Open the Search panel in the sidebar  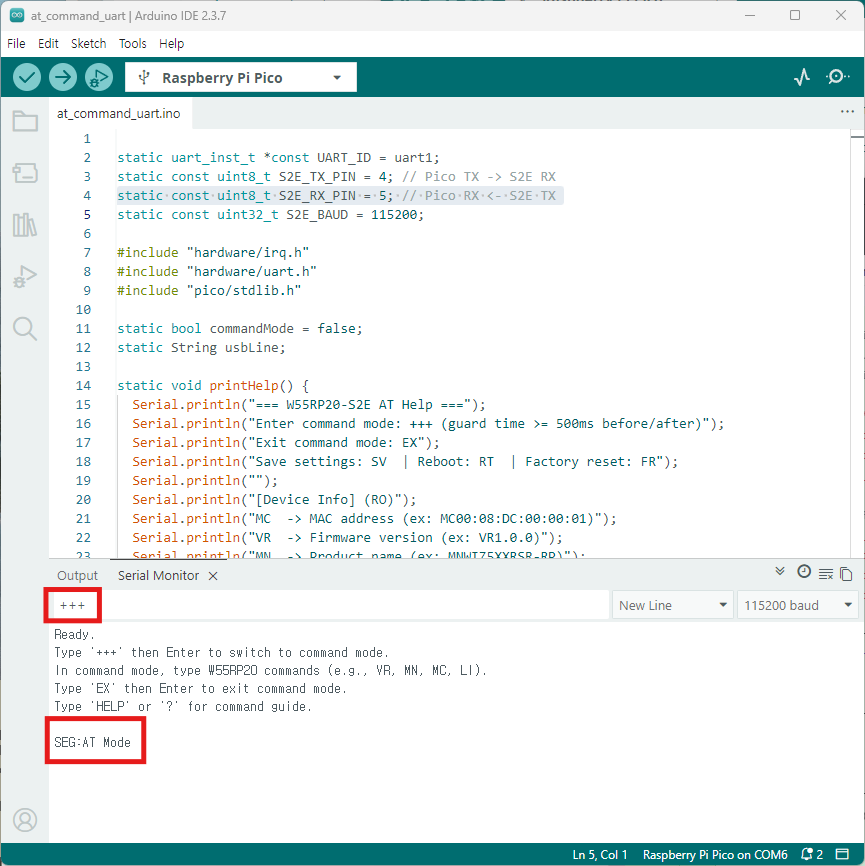(x=25, y=328)
